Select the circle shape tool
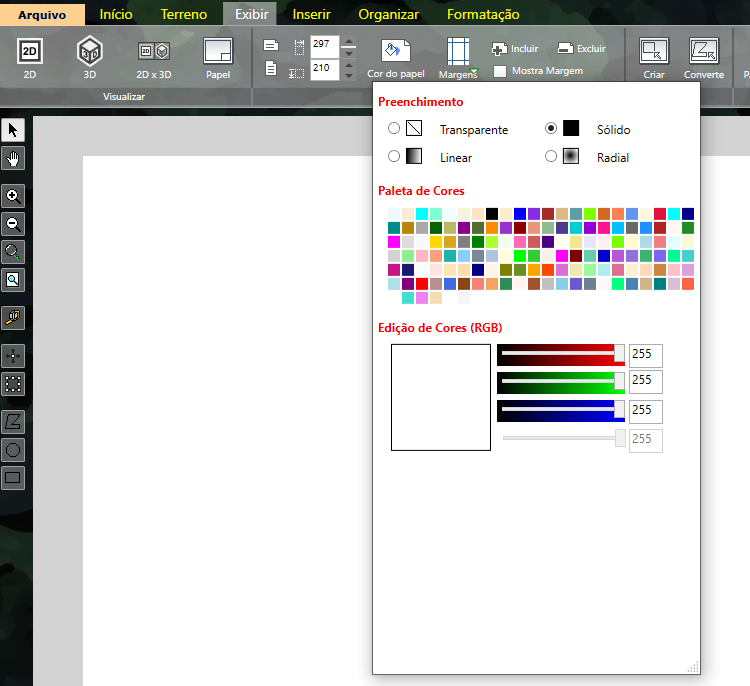The width and height of the screenshot is (750, 686). click(13, 450)
